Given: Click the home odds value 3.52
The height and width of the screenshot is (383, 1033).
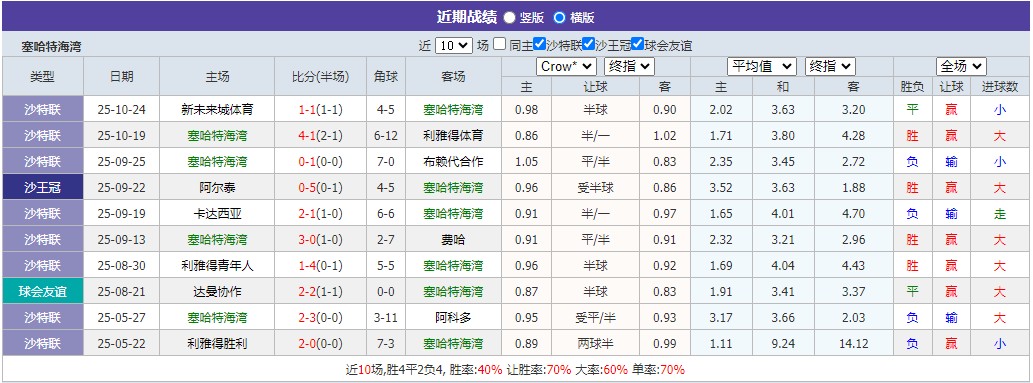Looking at the screenshot, I should point(721,187).
